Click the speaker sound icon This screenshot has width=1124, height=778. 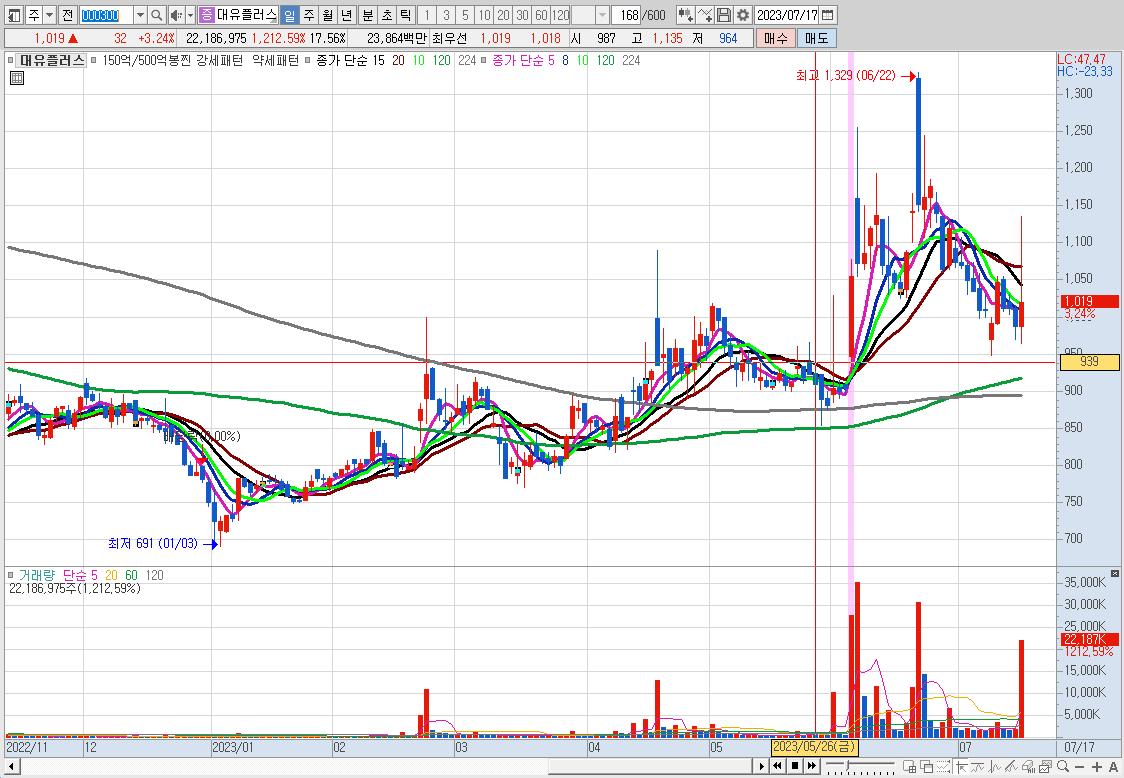[176, 14]
